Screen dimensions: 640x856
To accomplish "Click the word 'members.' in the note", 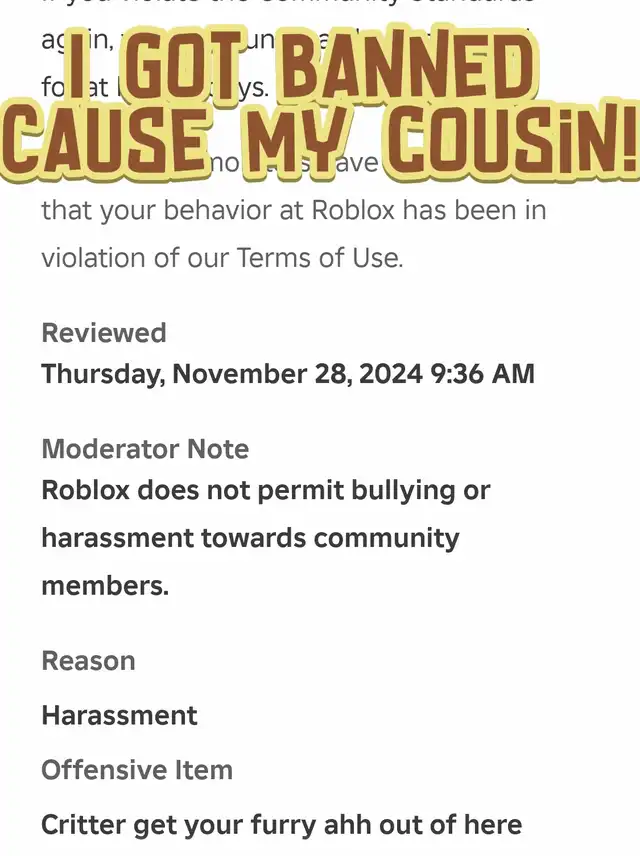I will 105,586.
